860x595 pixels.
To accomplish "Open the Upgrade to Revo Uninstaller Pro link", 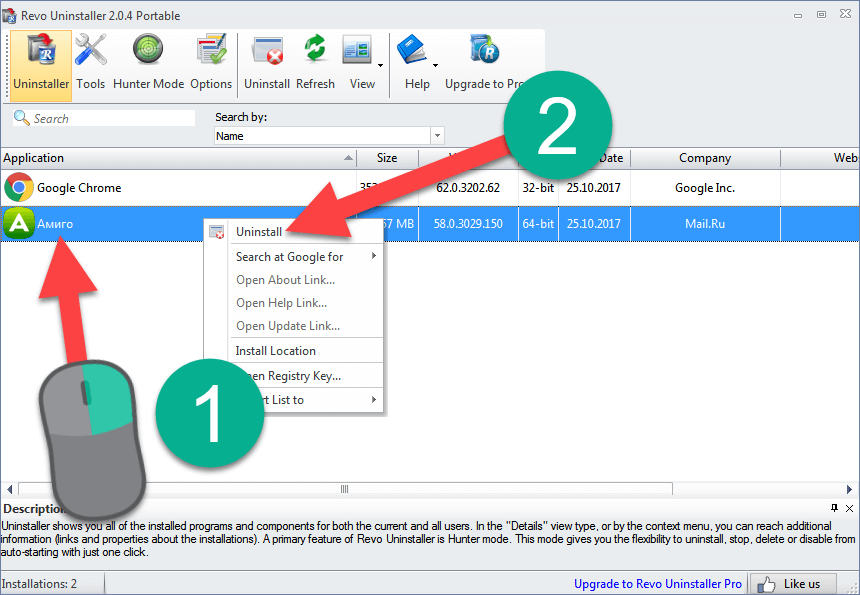I will [657, 584].
